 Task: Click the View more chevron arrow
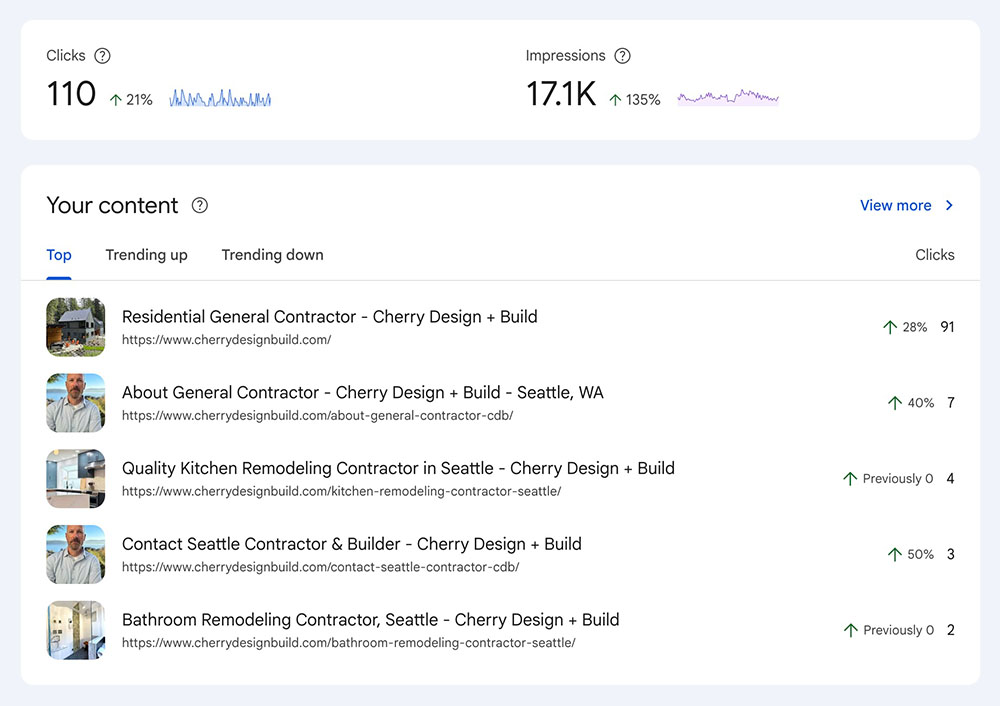pyautogui.click(x=949, y=205)
